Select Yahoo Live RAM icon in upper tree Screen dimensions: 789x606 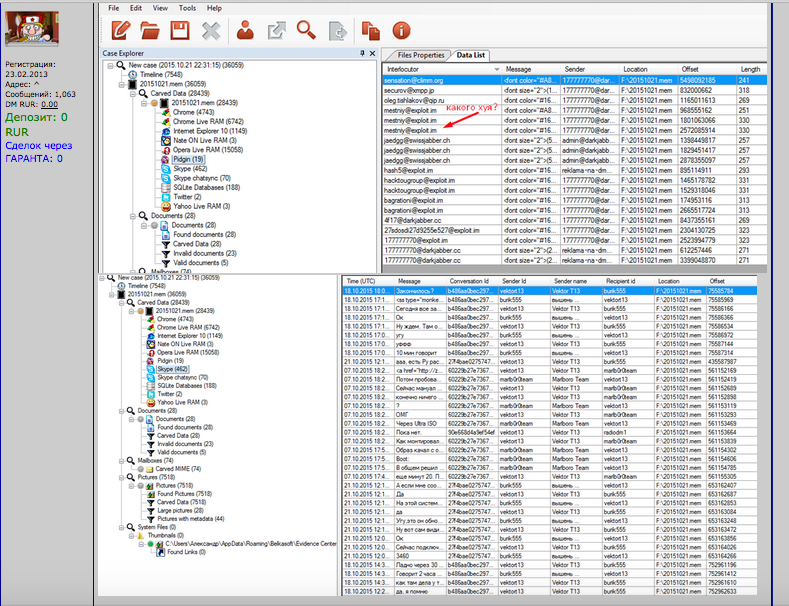(166, 207)
